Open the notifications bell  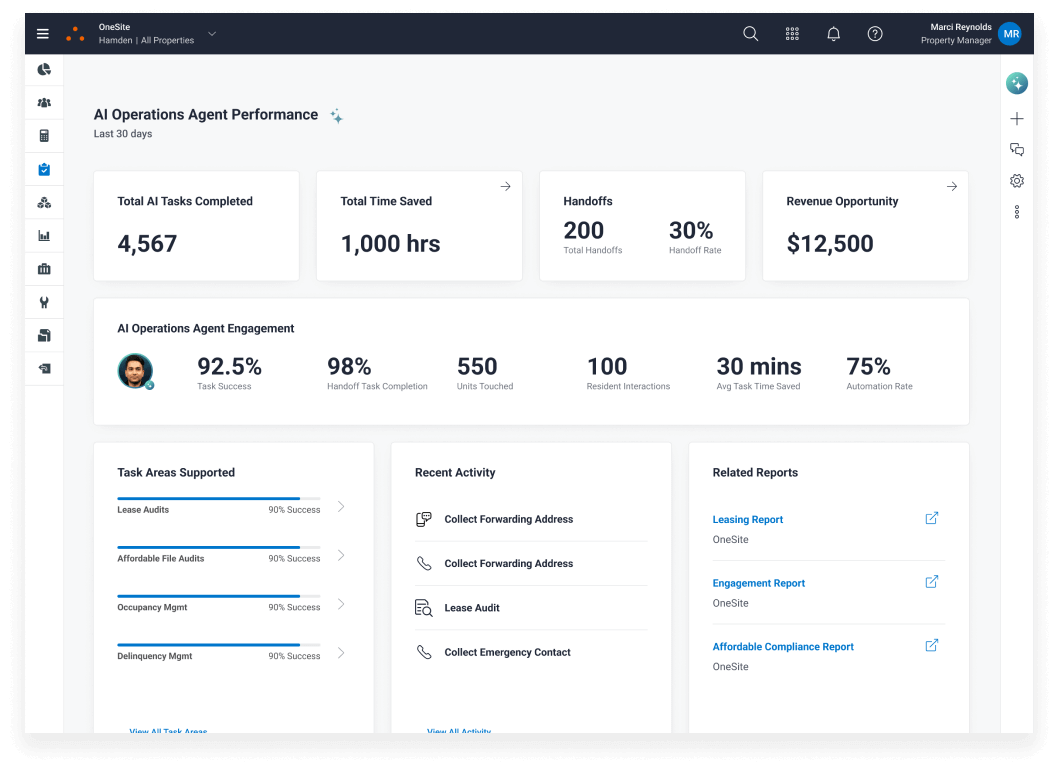point(833,34)
